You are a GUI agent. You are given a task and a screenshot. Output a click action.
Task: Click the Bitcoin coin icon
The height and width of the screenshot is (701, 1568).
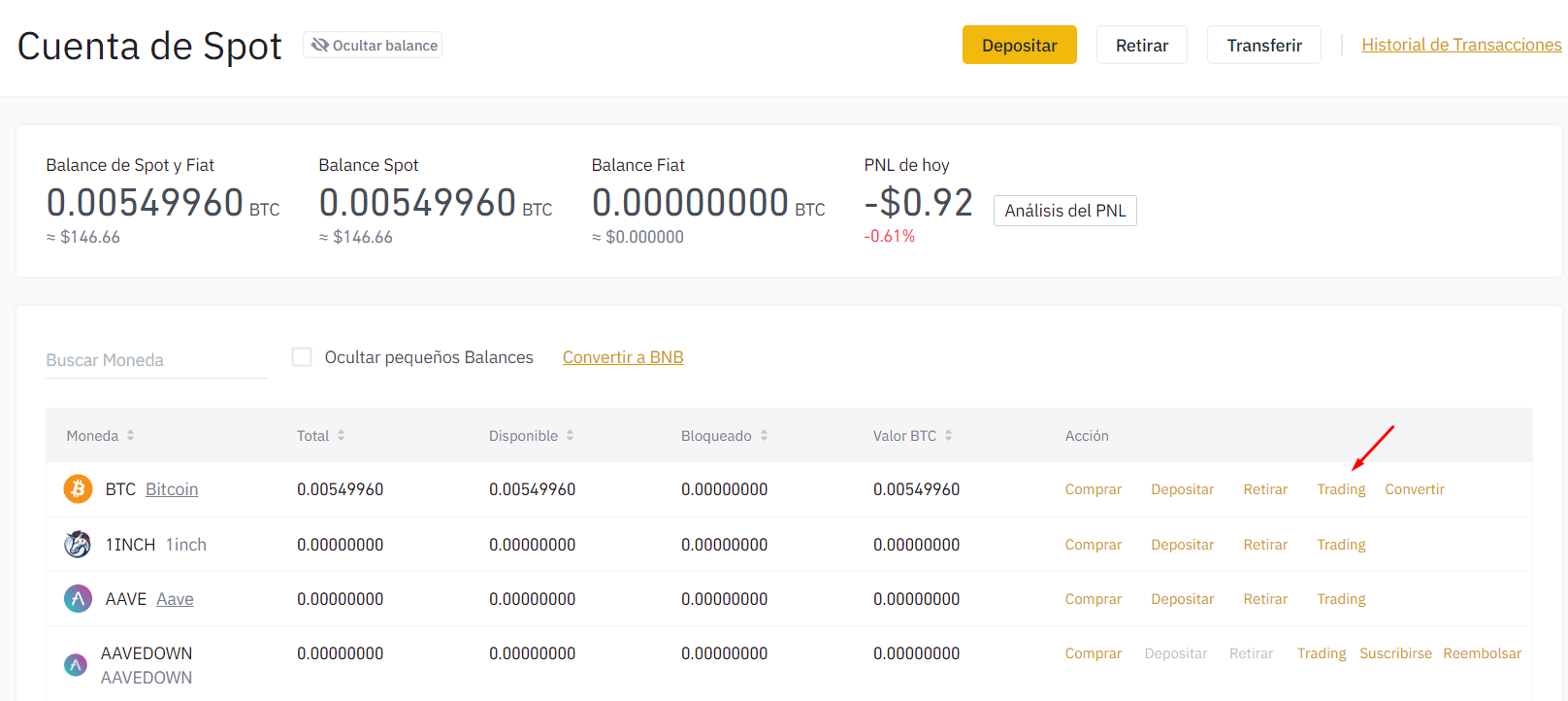click(78, 488)
